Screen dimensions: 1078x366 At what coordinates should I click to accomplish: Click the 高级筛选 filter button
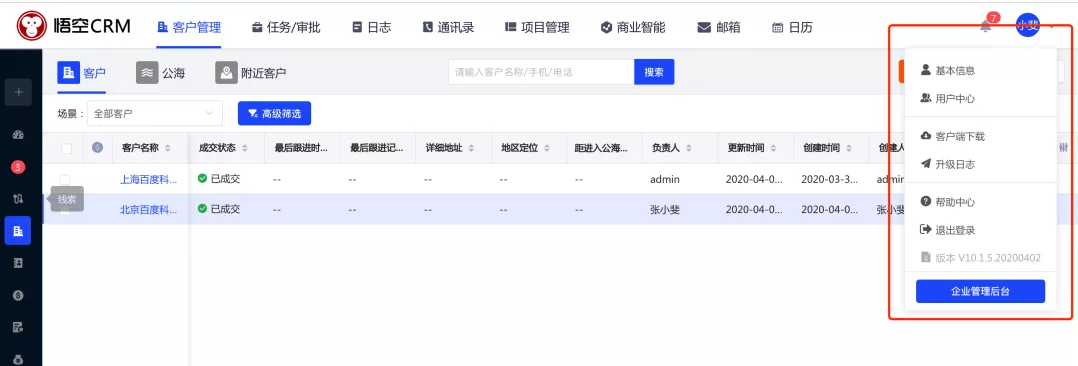pyautogui.click(x=274, y=114)
